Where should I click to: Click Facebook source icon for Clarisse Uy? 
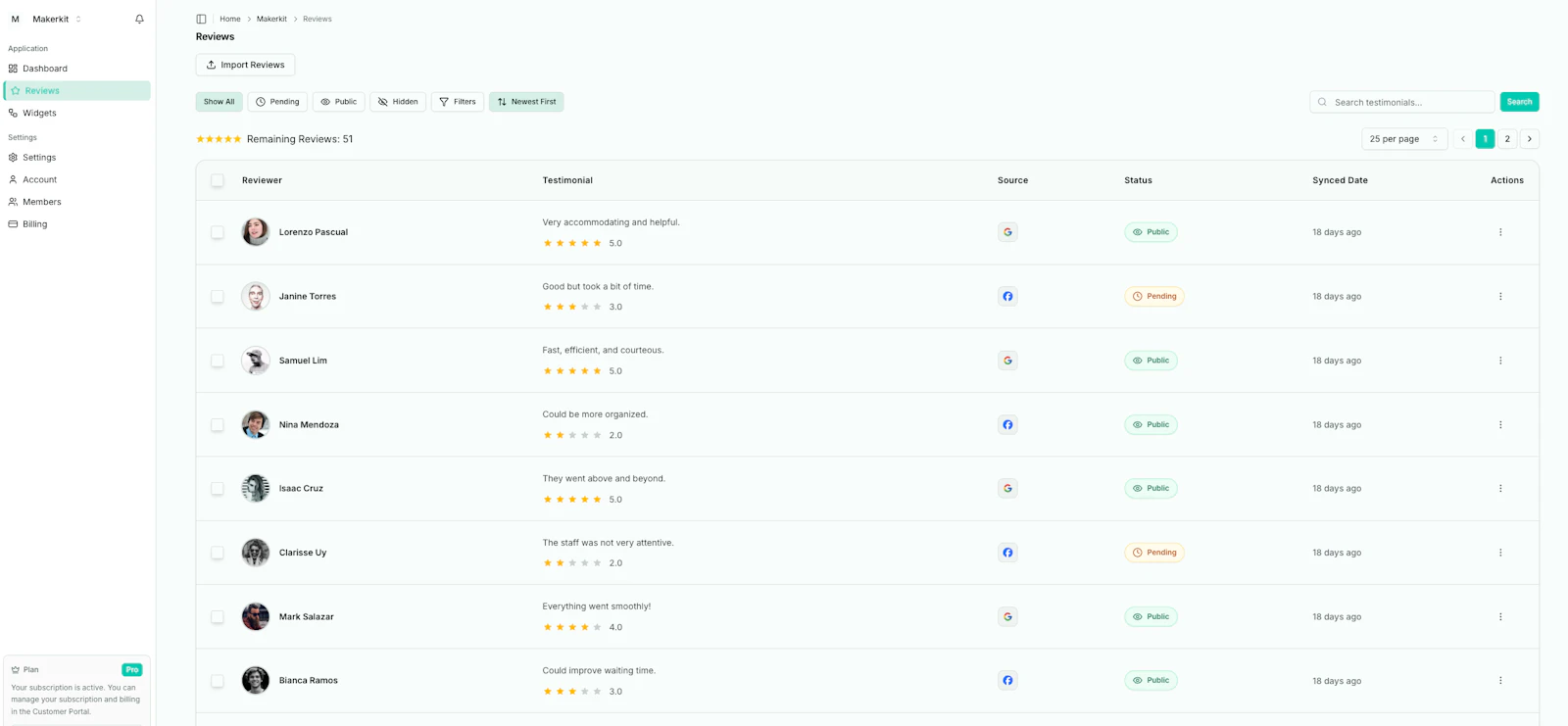click(x=1007, y=553)
